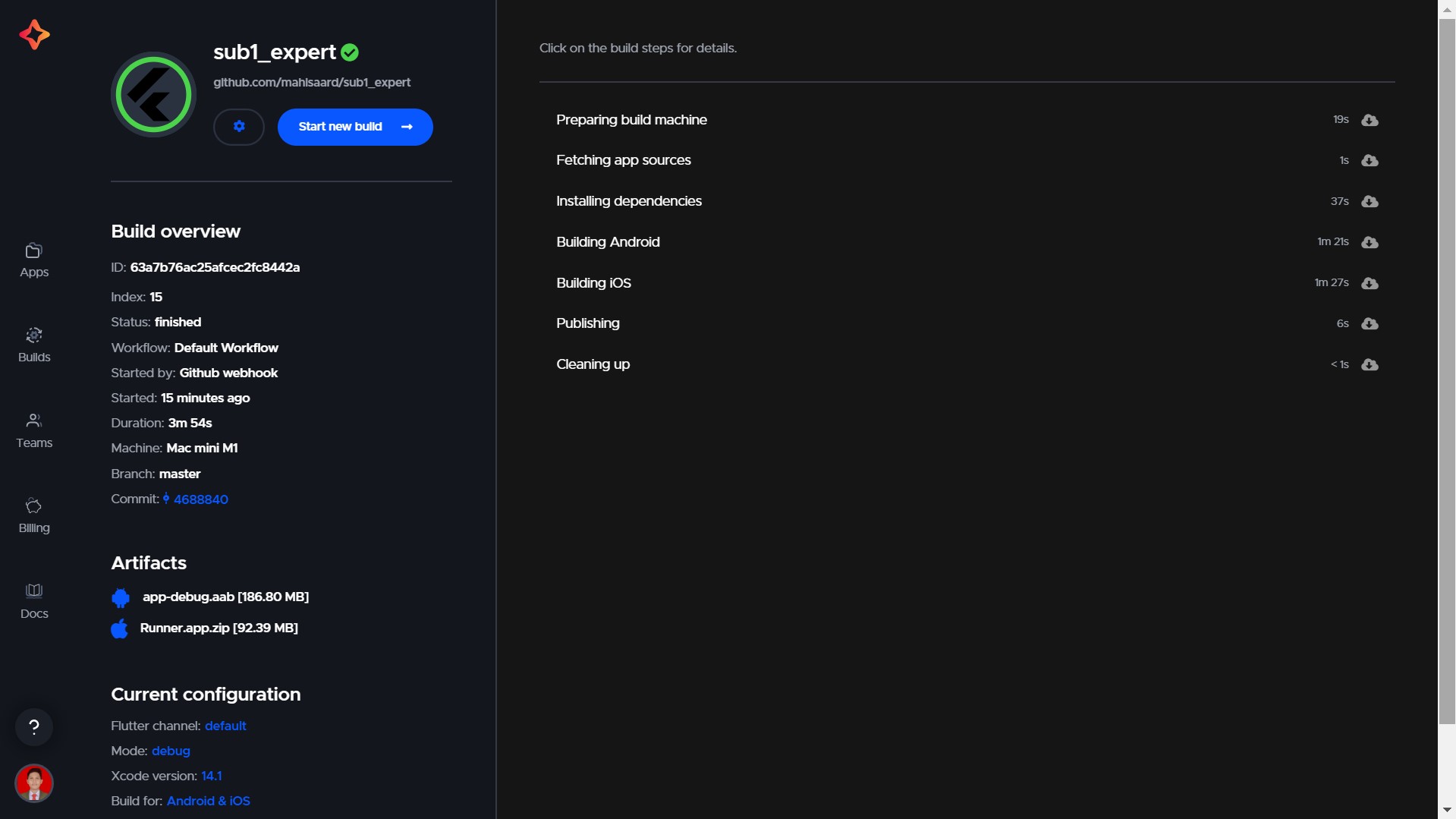Click the user profile avatar
Screen dimensions: 1456x819
coord(33,783)
